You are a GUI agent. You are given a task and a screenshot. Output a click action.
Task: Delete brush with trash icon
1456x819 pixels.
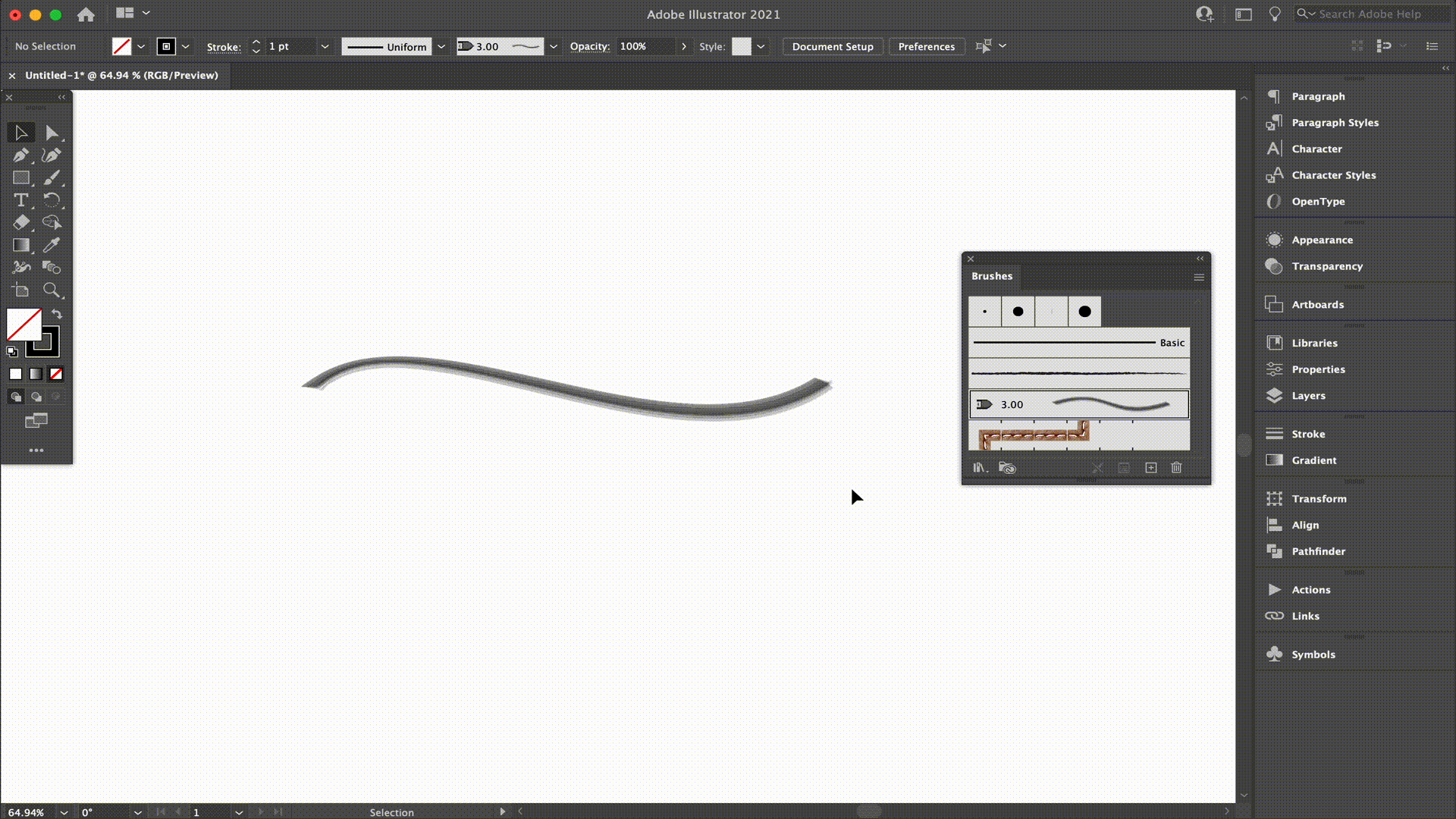(x=1176, y=468)
